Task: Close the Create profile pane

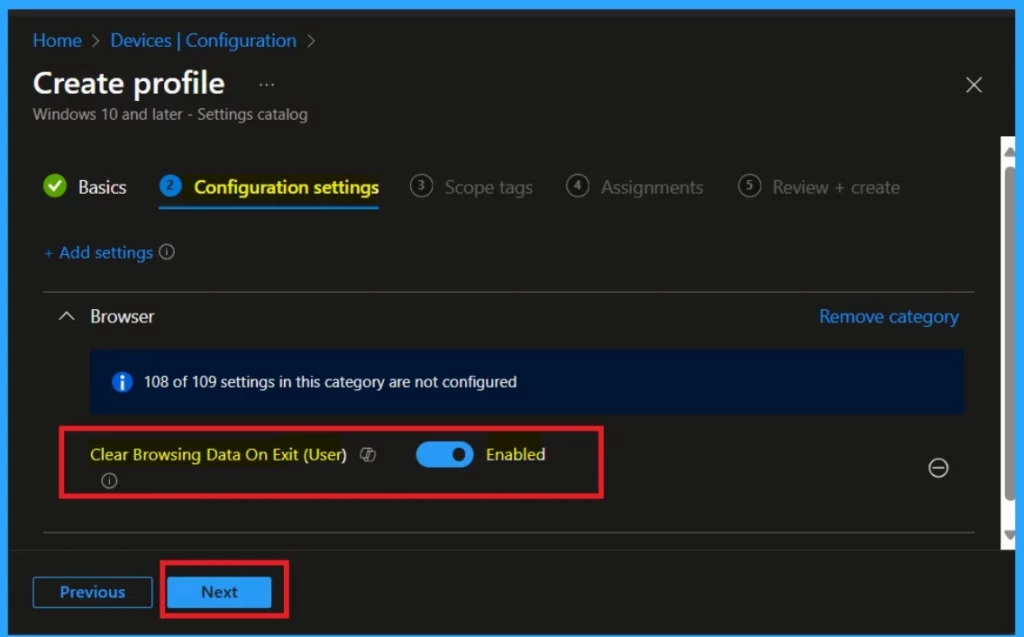Action: (974, 85)
